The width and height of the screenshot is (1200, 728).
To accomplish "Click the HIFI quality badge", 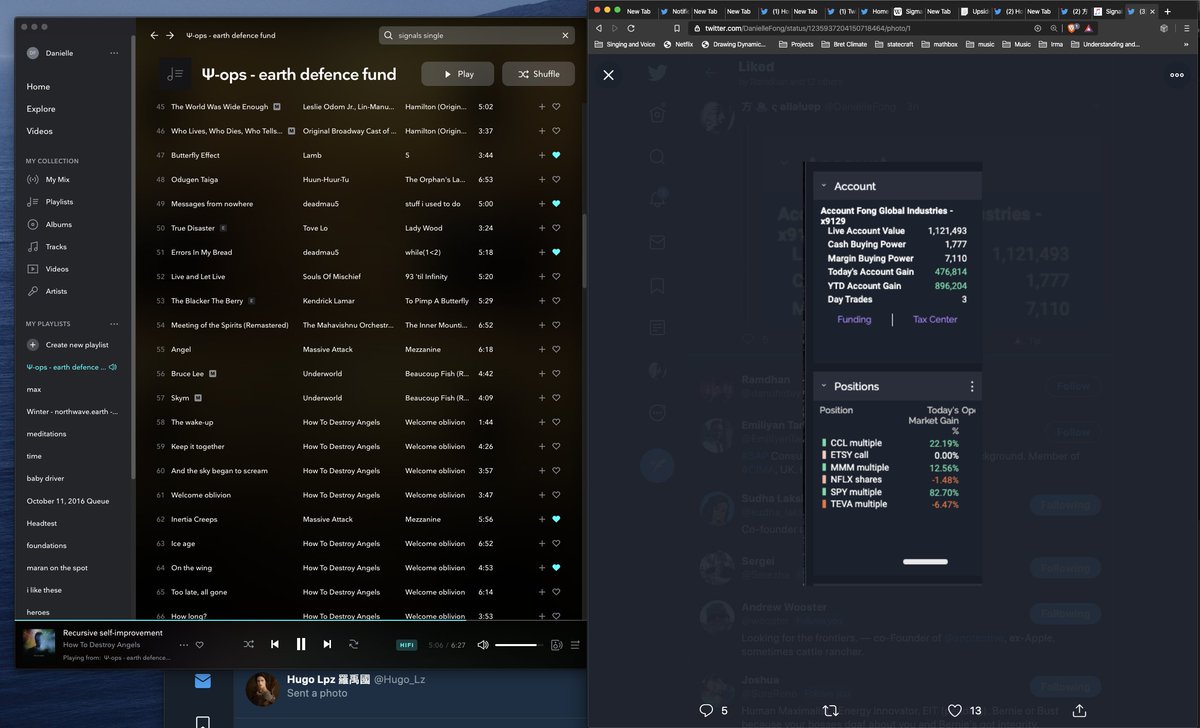I will pyautogui.click(x=407, y=645).
